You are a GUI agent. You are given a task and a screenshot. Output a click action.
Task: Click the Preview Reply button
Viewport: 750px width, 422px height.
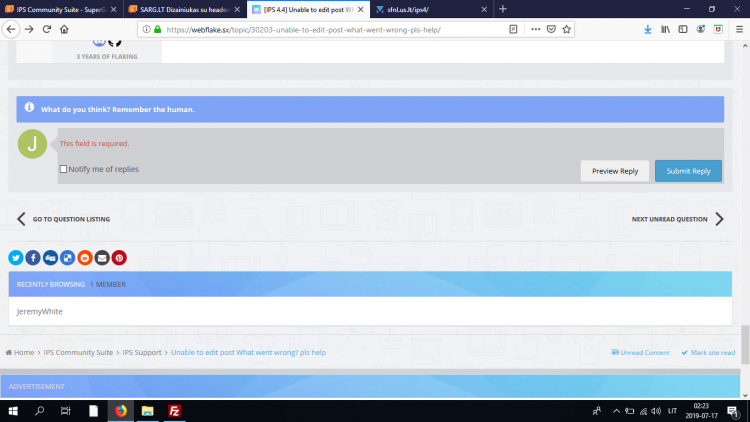pos(614,171)
